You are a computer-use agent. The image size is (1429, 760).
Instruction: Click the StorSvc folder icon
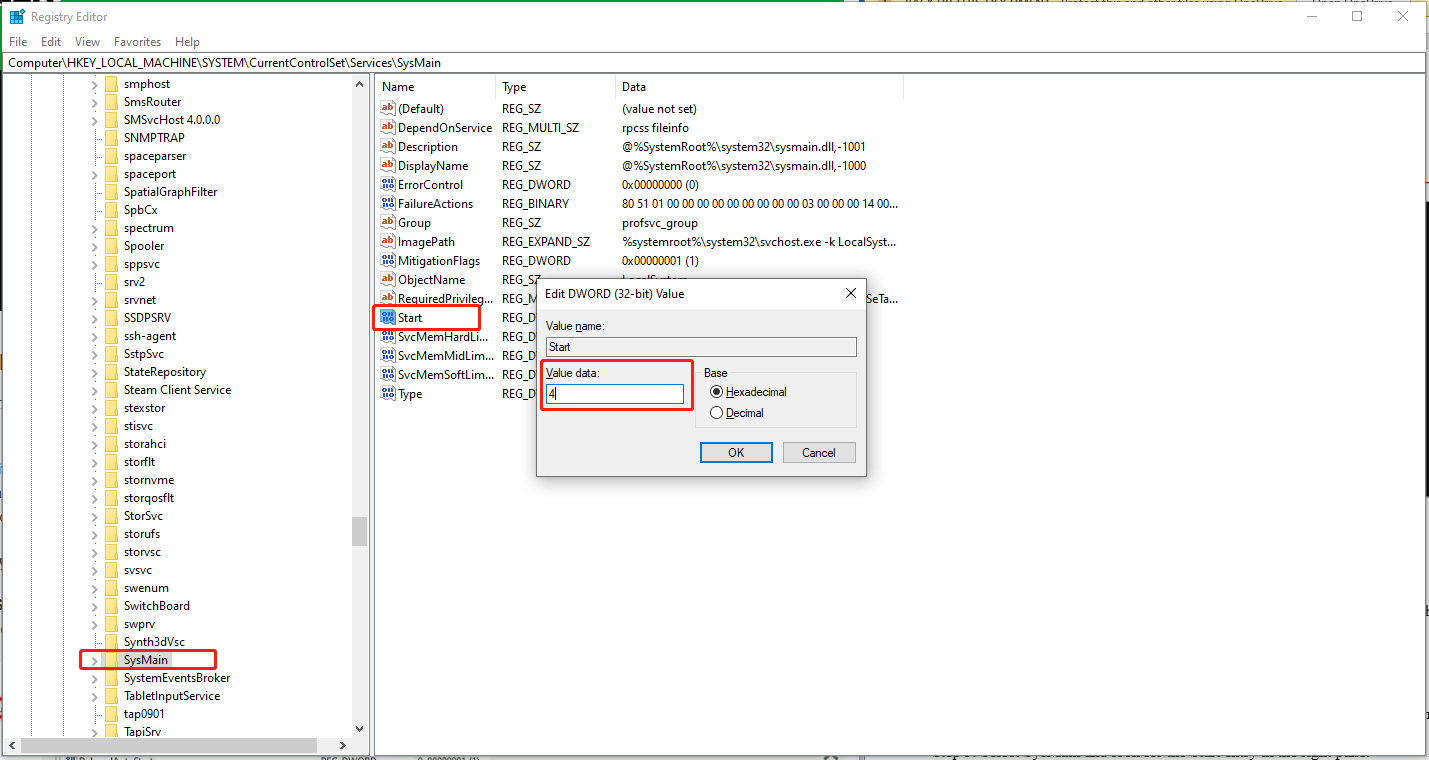click(111, 516)
